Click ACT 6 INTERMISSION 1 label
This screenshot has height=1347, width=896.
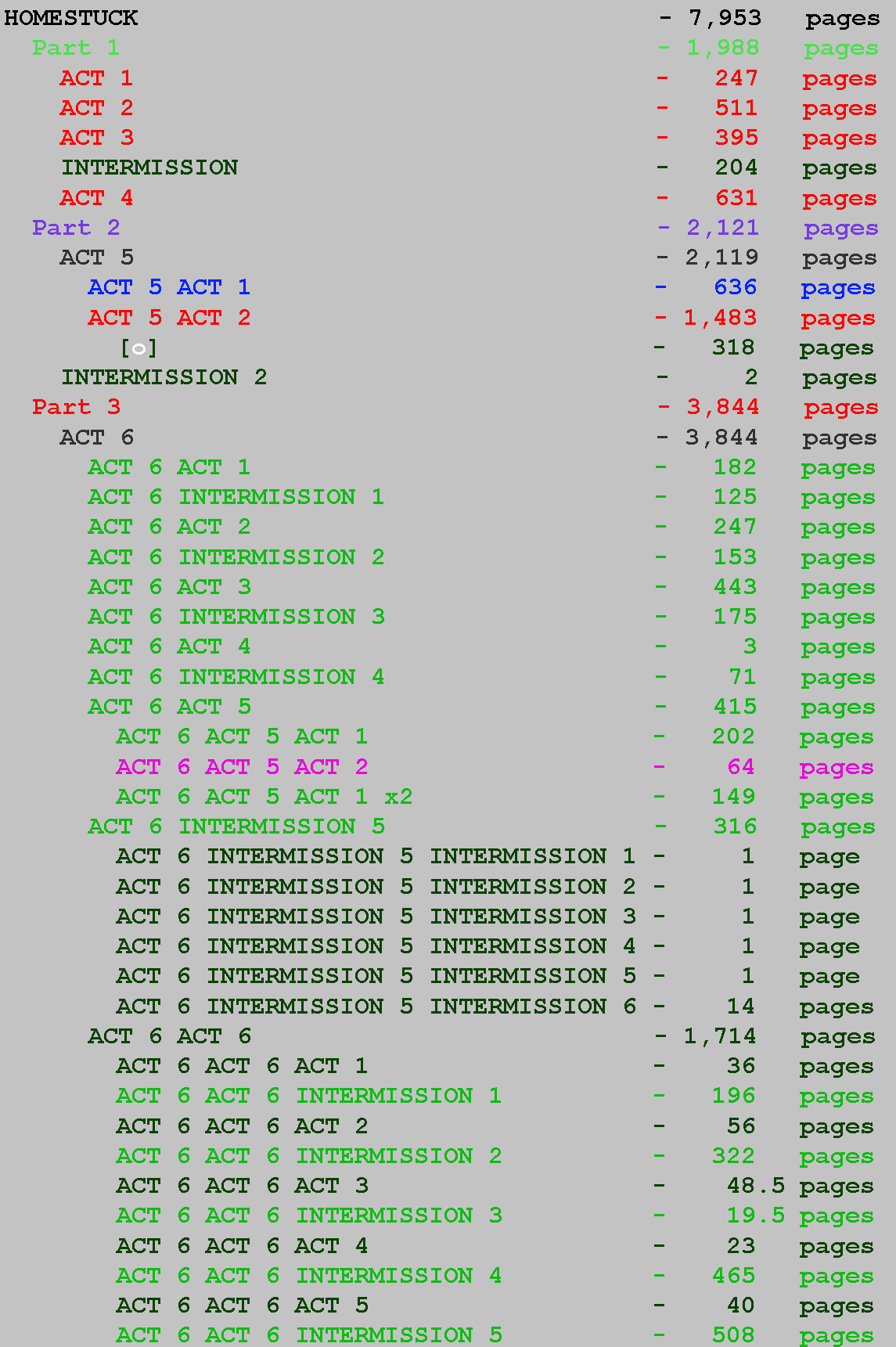236,497
